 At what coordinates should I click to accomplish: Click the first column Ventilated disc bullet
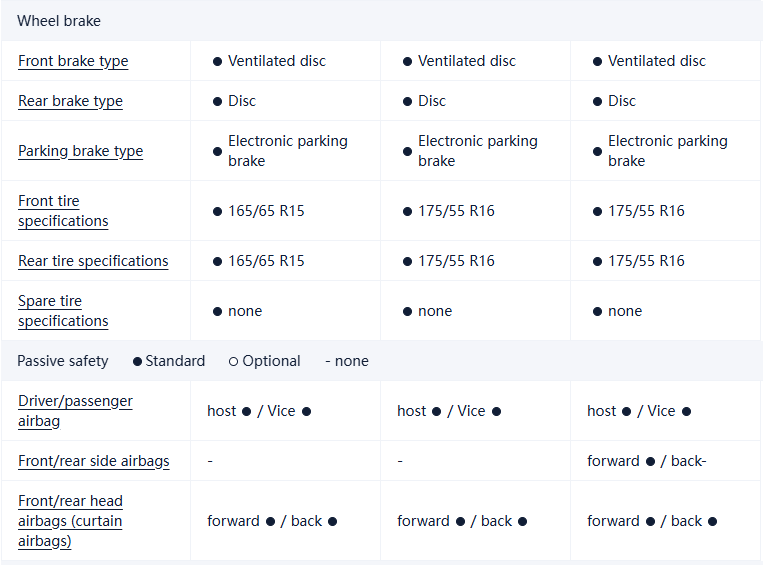[217, 61]
